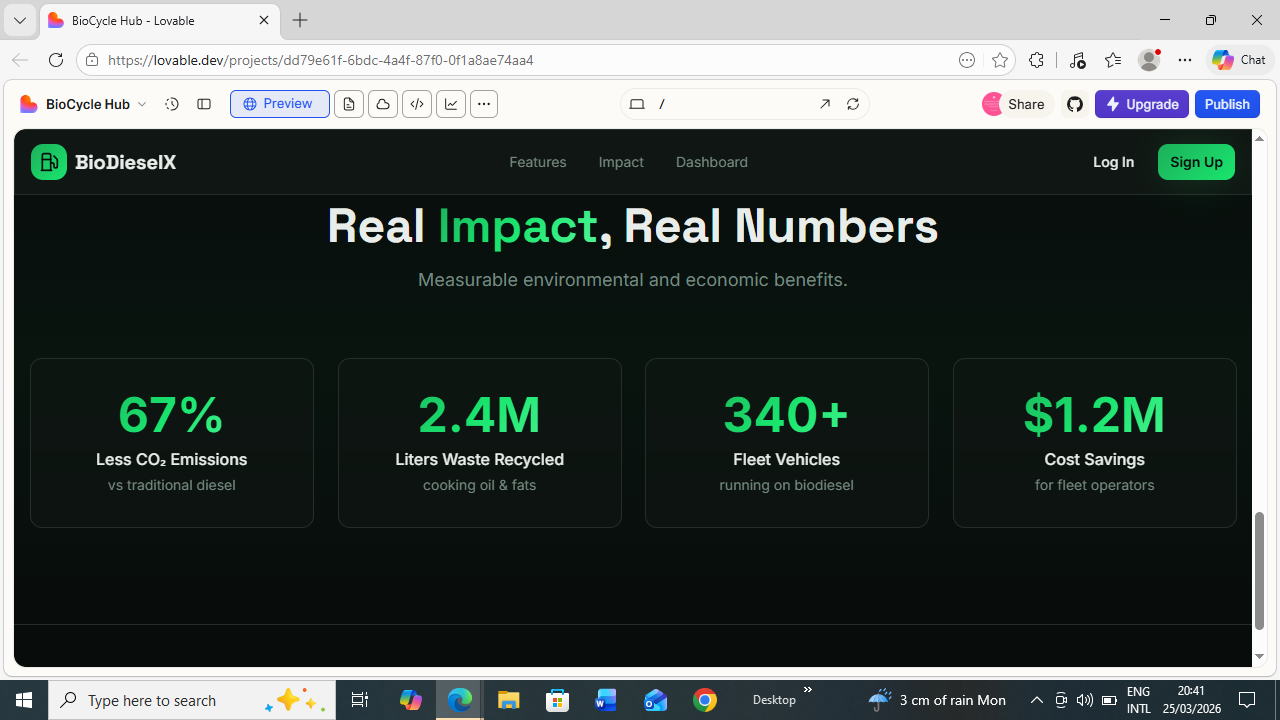Add this page to browser favorites star

(x=1000, y=60)
